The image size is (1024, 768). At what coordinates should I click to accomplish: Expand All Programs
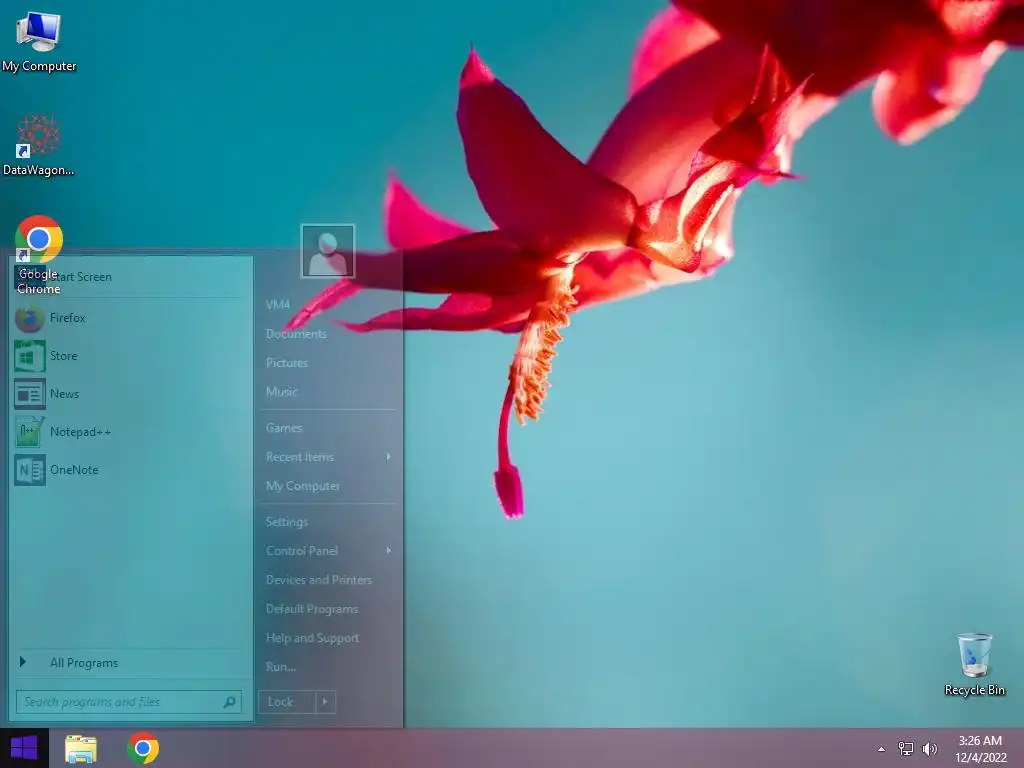point(131,663)
